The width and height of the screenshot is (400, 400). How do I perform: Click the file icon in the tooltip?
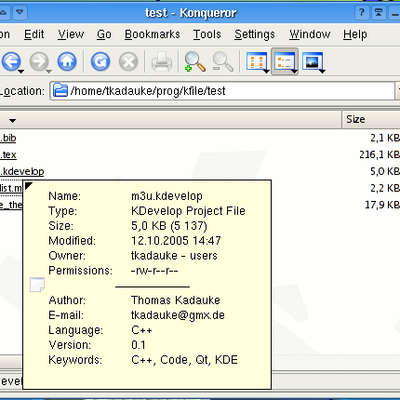tap(37, 284)
